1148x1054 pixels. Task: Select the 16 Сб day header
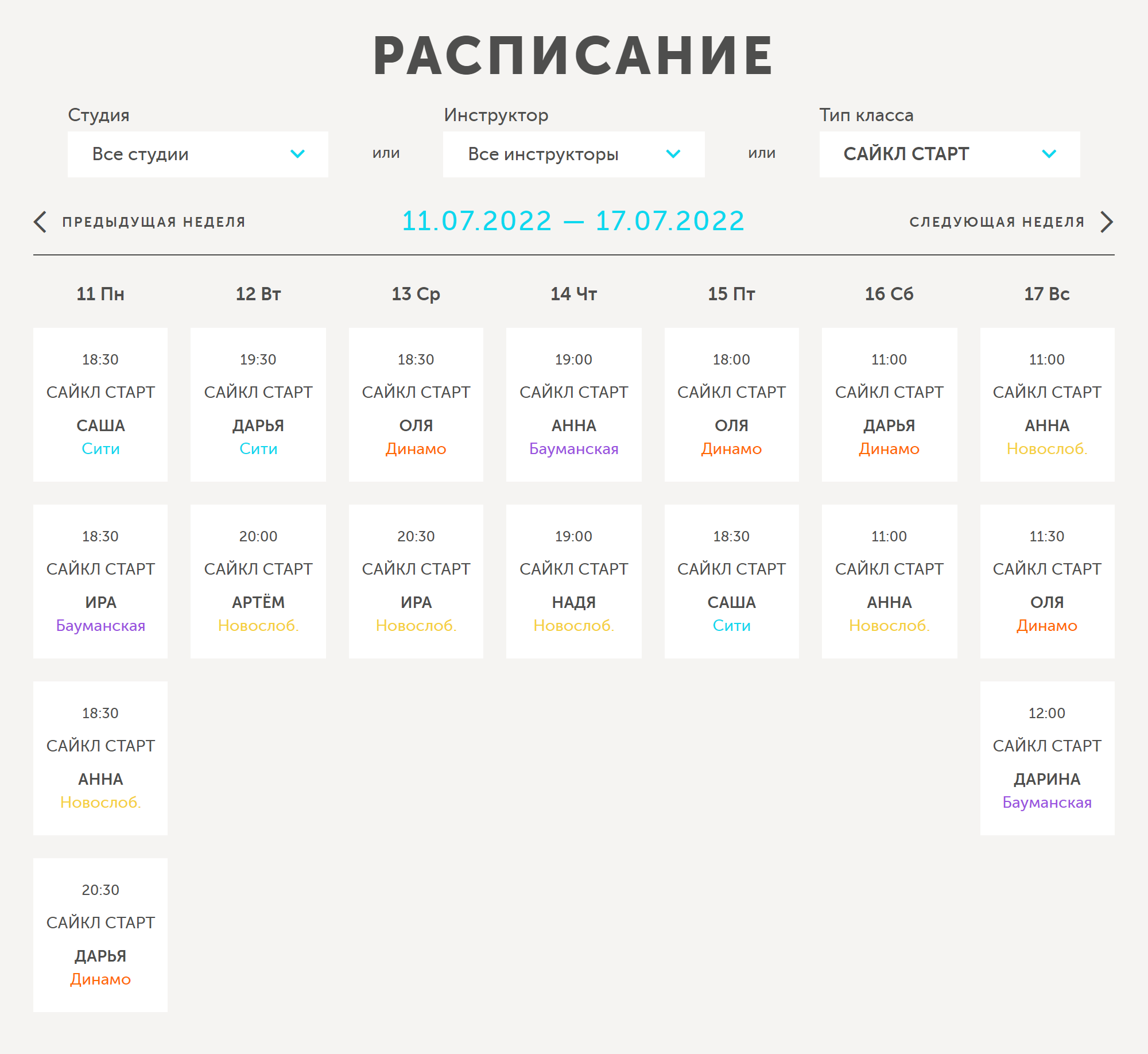[889, 294]
